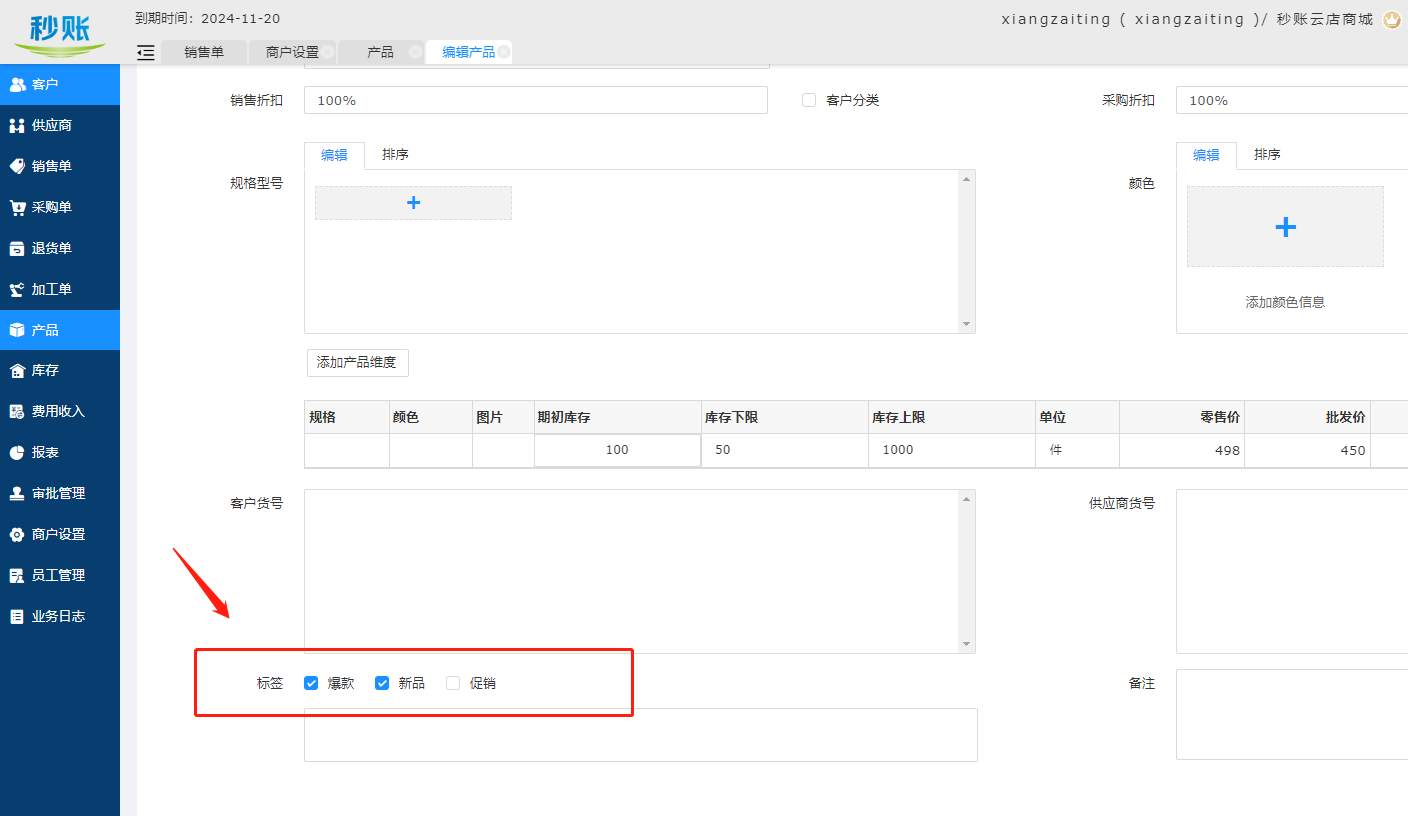Open 供应商 in the sidebar
The height and width of the screenshot is (816, 1408).
[60, 126]
